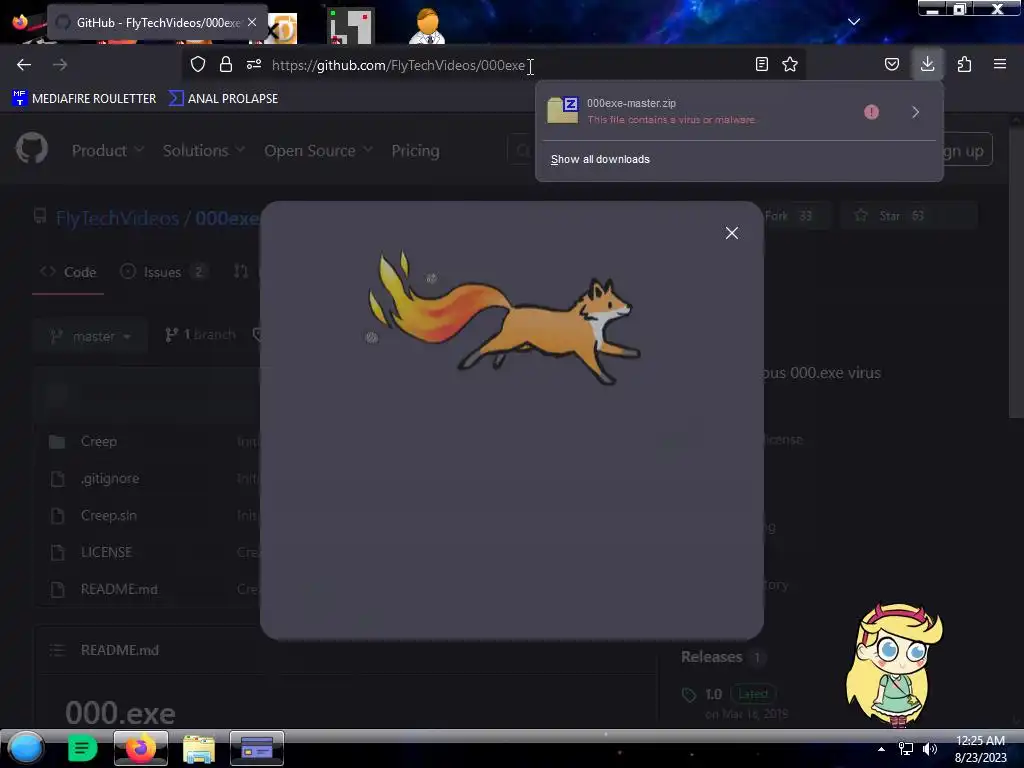Open the Creep.sln file
This screenshot has width=1024, height=768.
(x=108, y=515)
